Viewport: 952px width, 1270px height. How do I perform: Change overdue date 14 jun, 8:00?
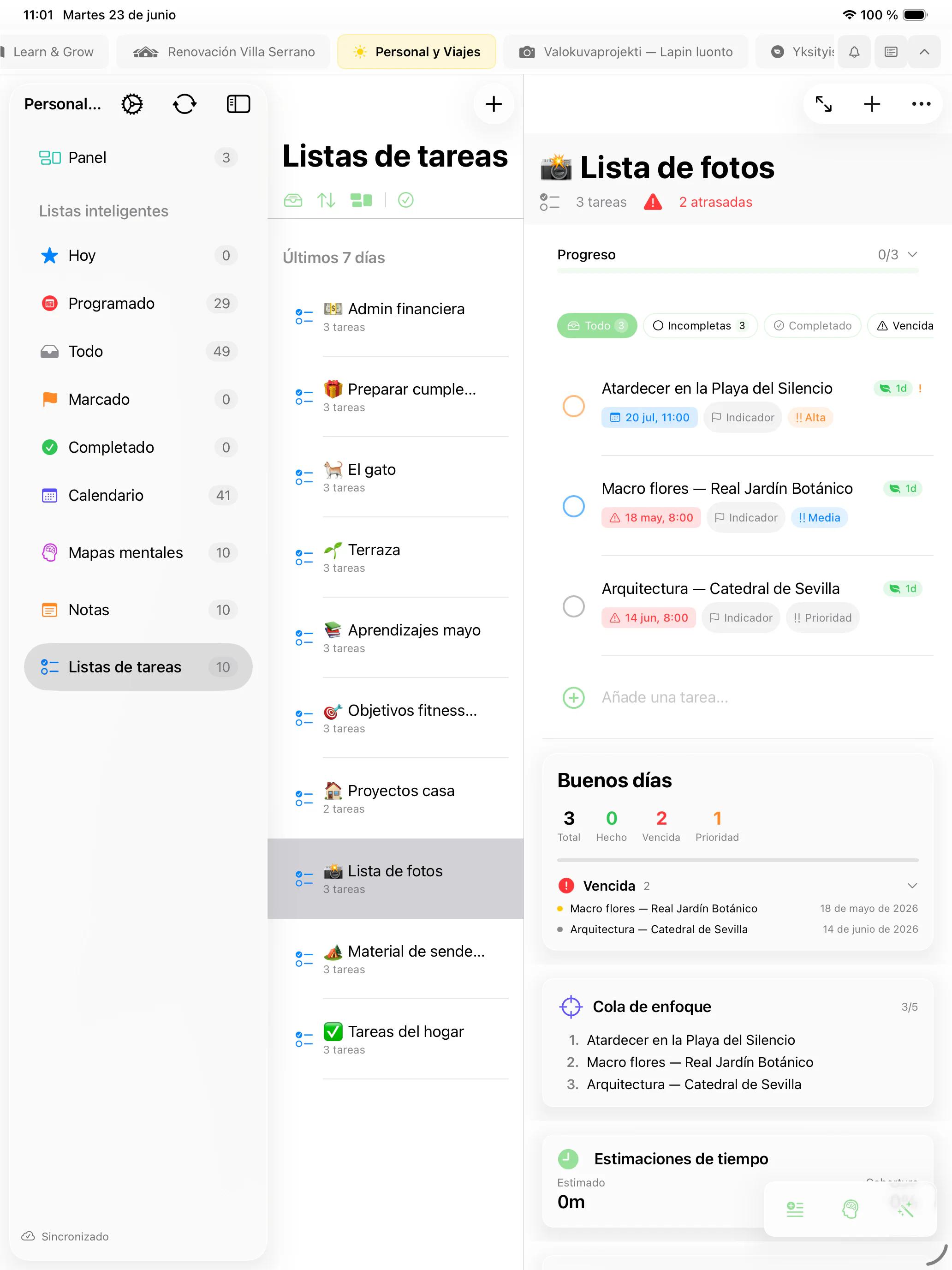click(649, 618)
